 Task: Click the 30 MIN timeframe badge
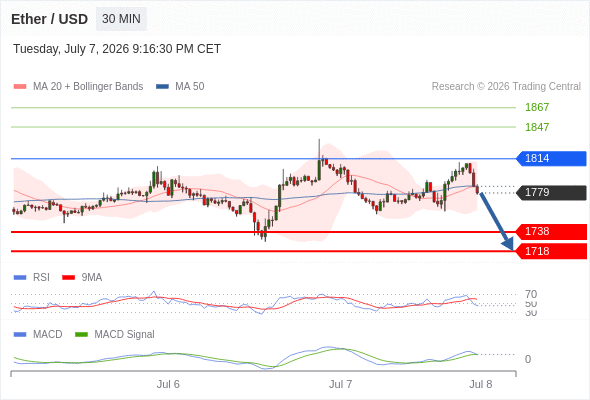(121, 19)
